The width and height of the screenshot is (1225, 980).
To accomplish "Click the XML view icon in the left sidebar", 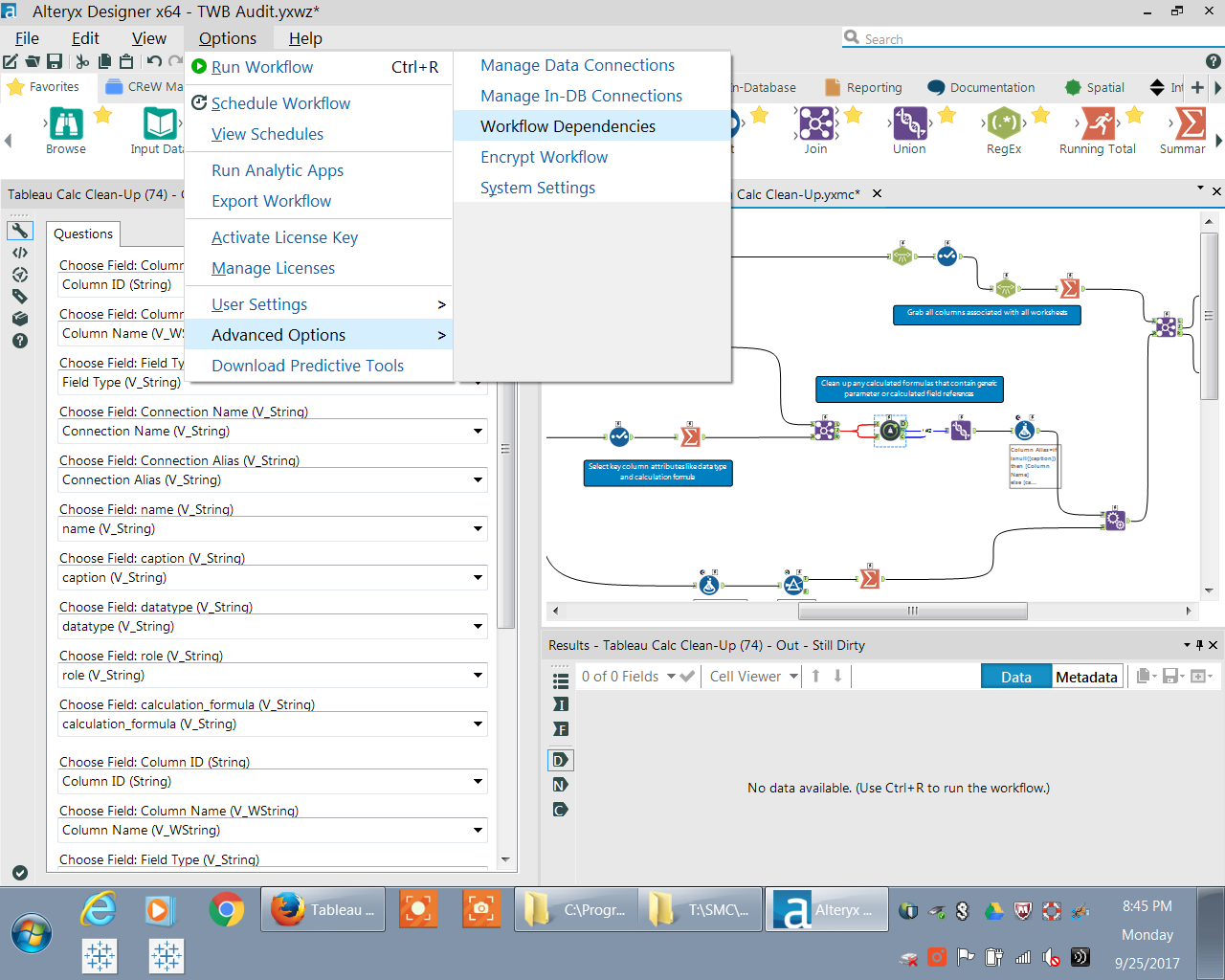I will click(20, 253).
